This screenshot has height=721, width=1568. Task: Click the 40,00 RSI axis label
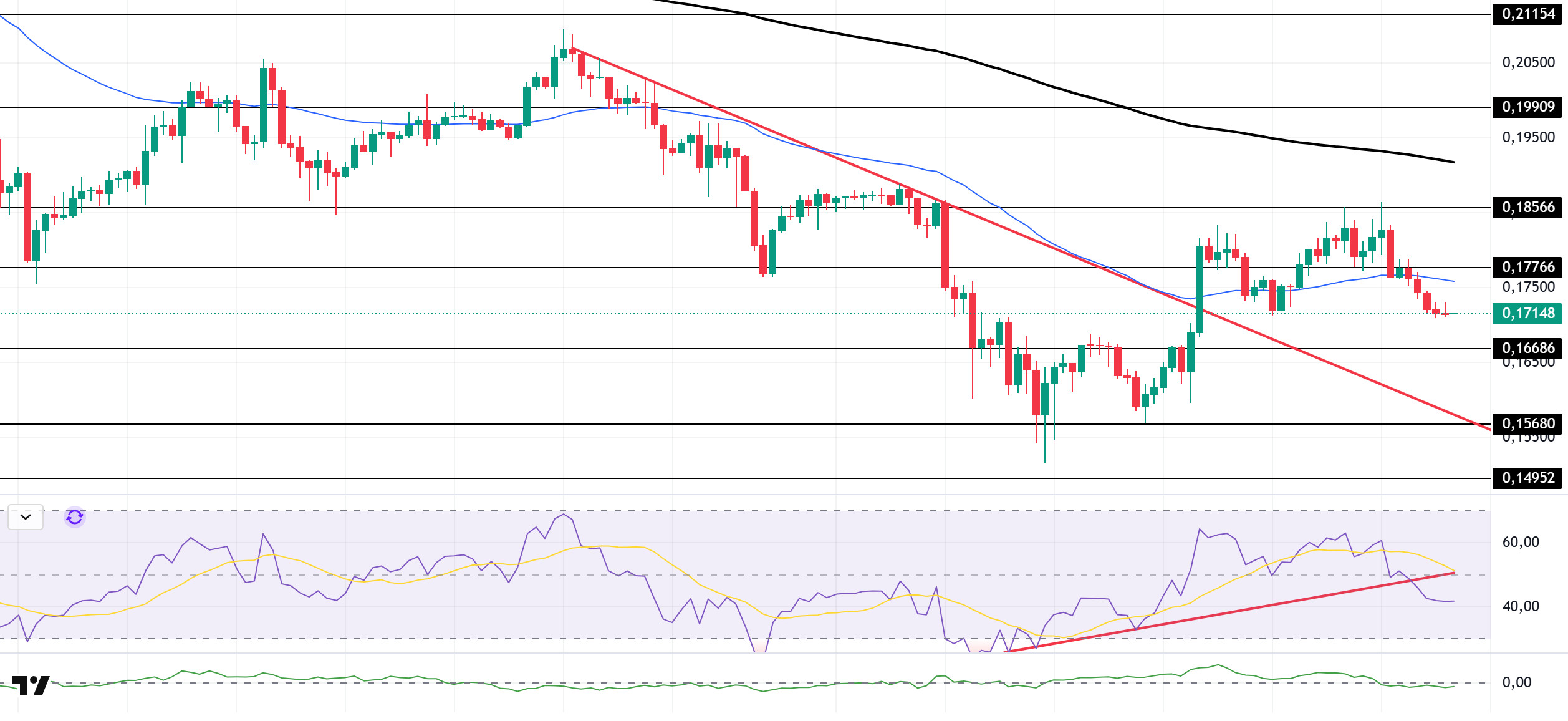coord(1520,606)
